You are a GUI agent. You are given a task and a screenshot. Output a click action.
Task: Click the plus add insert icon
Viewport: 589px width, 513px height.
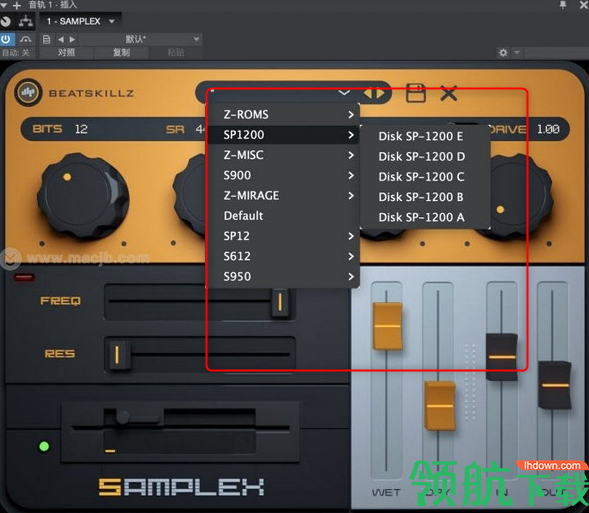pyautogui.click(x=17, y=5)
